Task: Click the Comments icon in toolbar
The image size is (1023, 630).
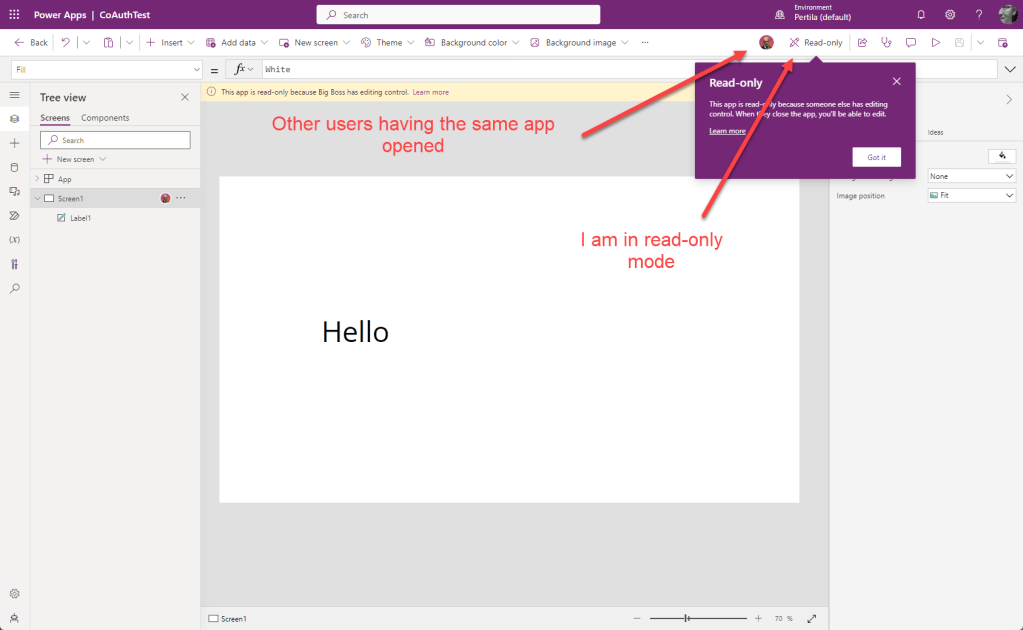Action: [x=910, y=43]
